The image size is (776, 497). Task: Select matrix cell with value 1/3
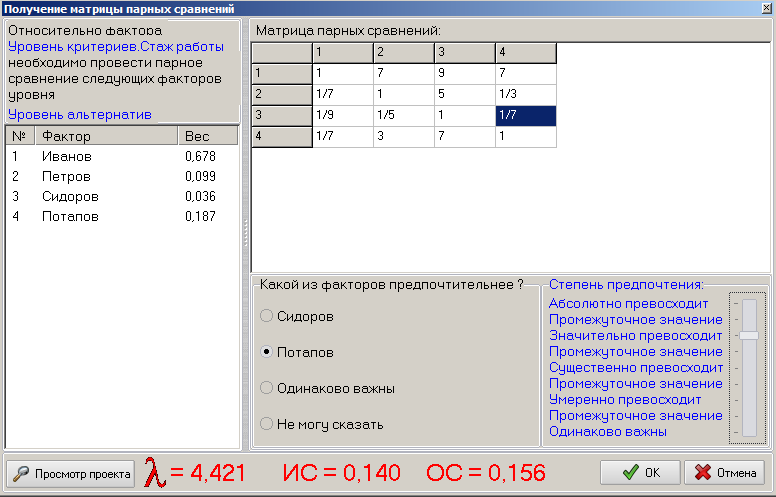pyautogui.click(x=526, y=94)
